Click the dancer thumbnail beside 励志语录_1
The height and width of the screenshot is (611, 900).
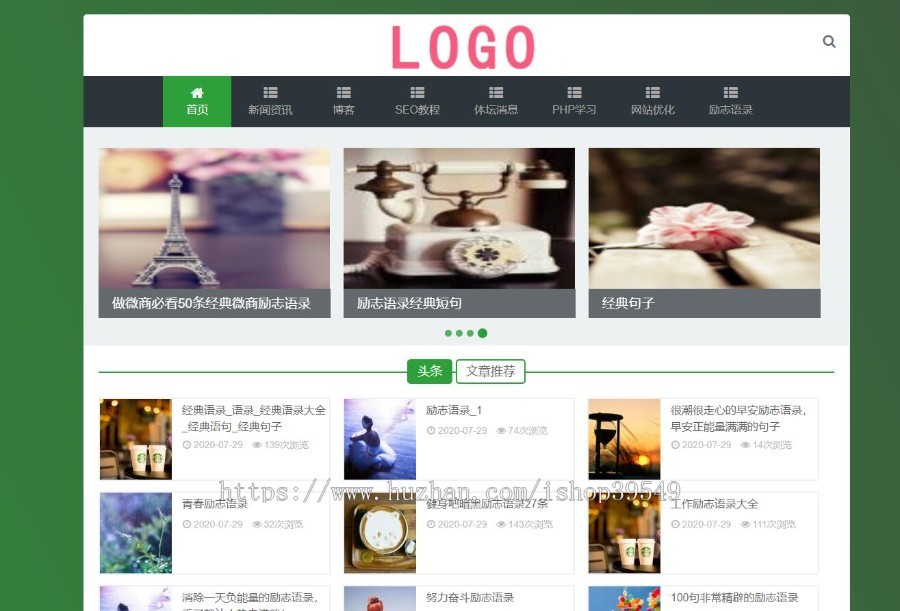point(380,439)
